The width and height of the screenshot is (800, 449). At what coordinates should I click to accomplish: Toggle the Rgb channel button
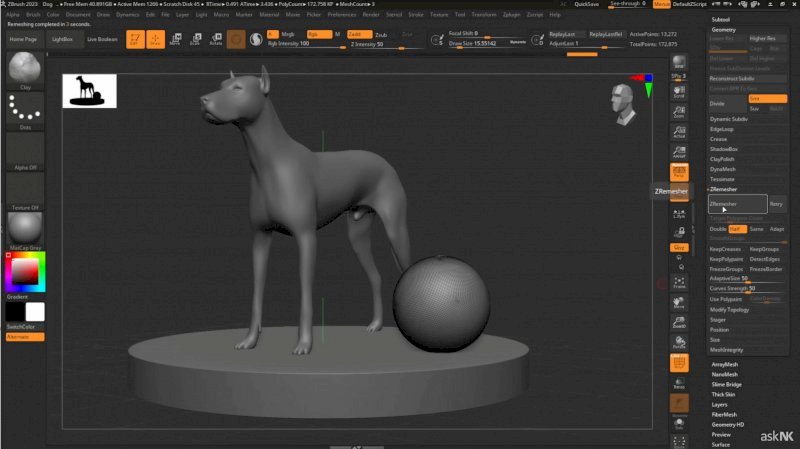[319, 34]
